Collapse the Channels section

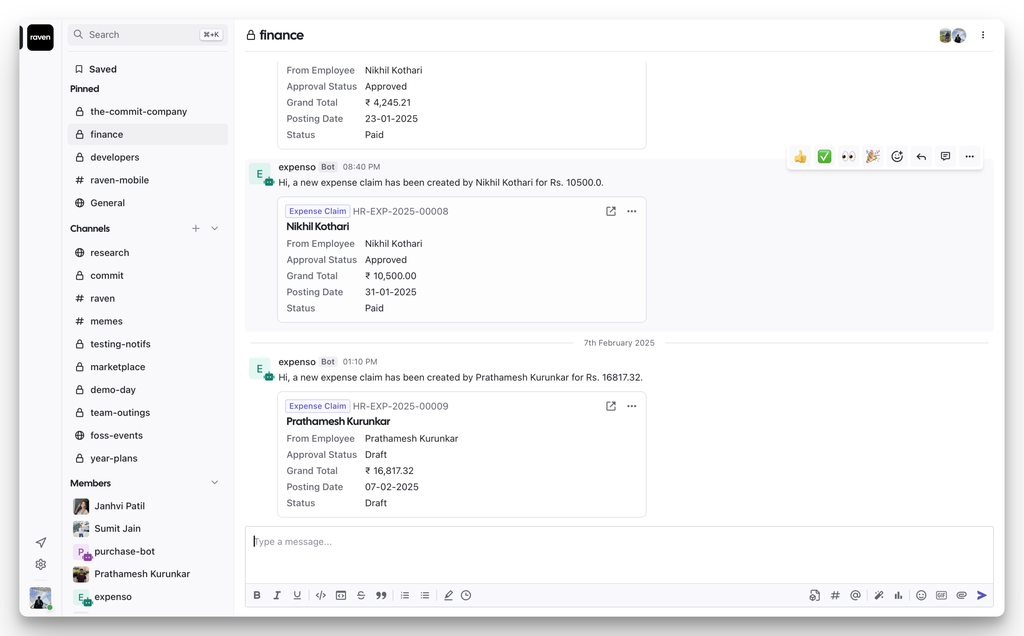(x=214, y=229)
